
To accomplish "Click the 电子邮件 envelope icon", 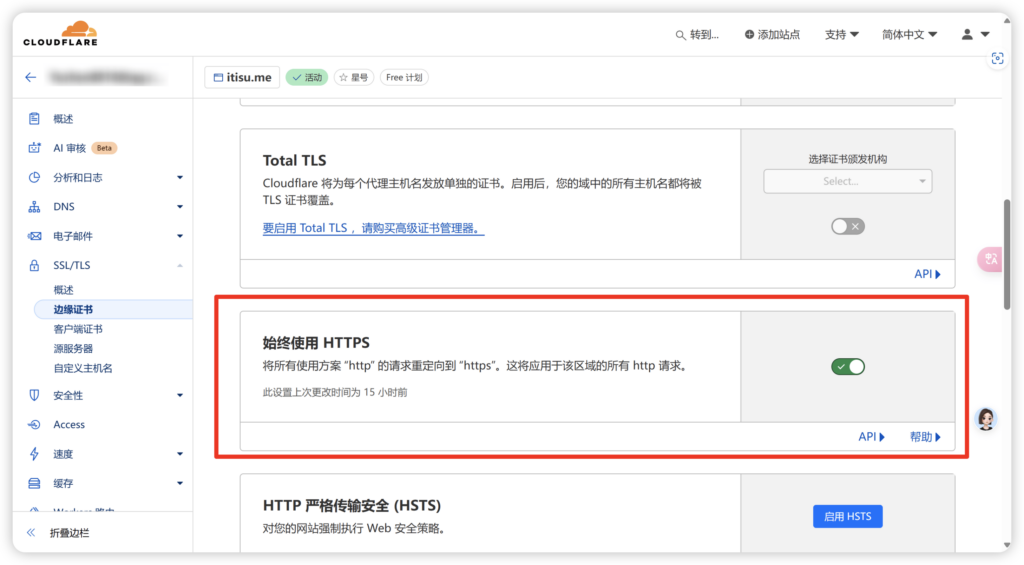I will pos(34,236).
